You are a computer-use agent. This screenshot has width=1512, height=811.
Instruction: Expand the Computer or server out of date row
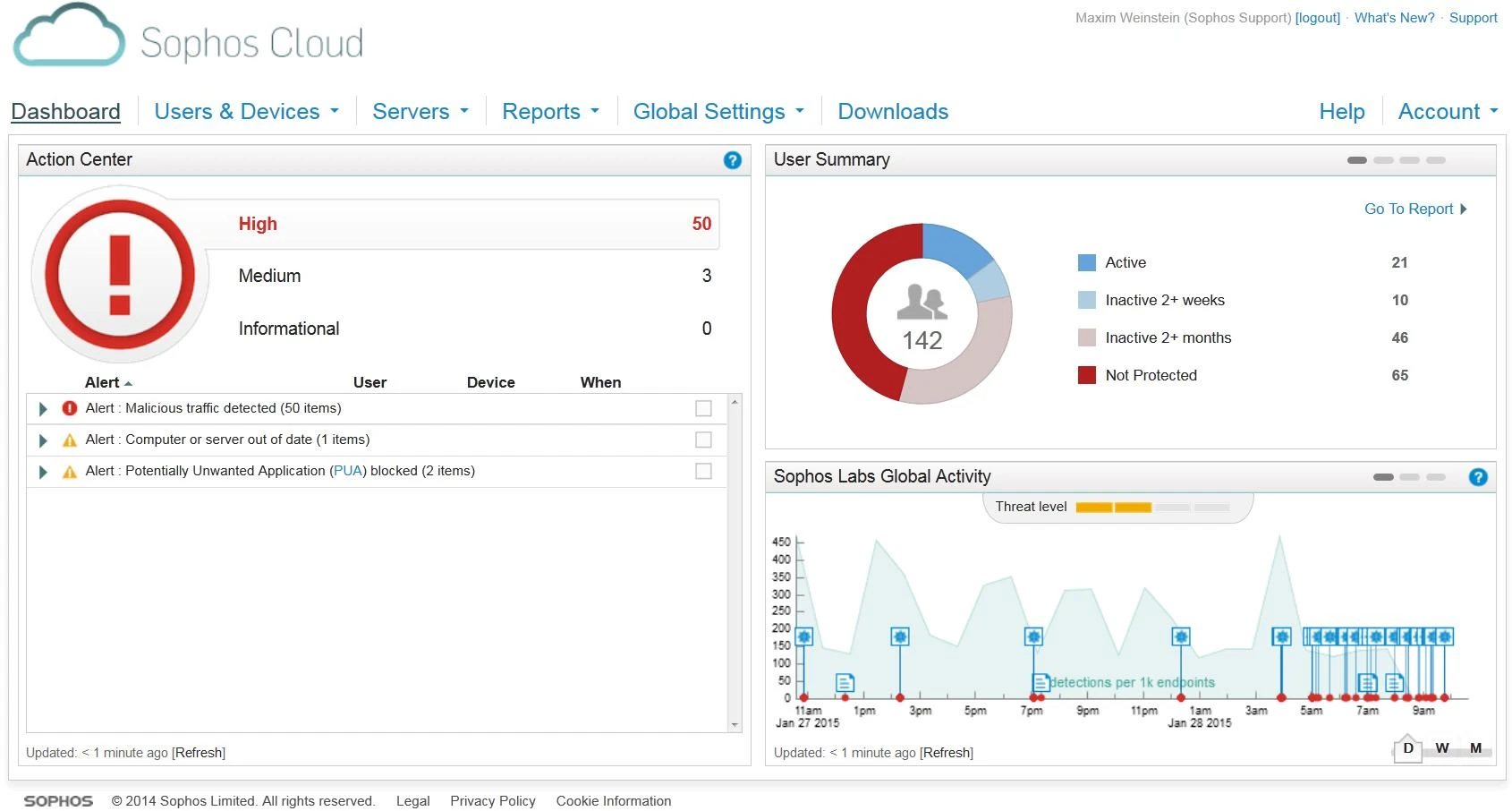43,440
